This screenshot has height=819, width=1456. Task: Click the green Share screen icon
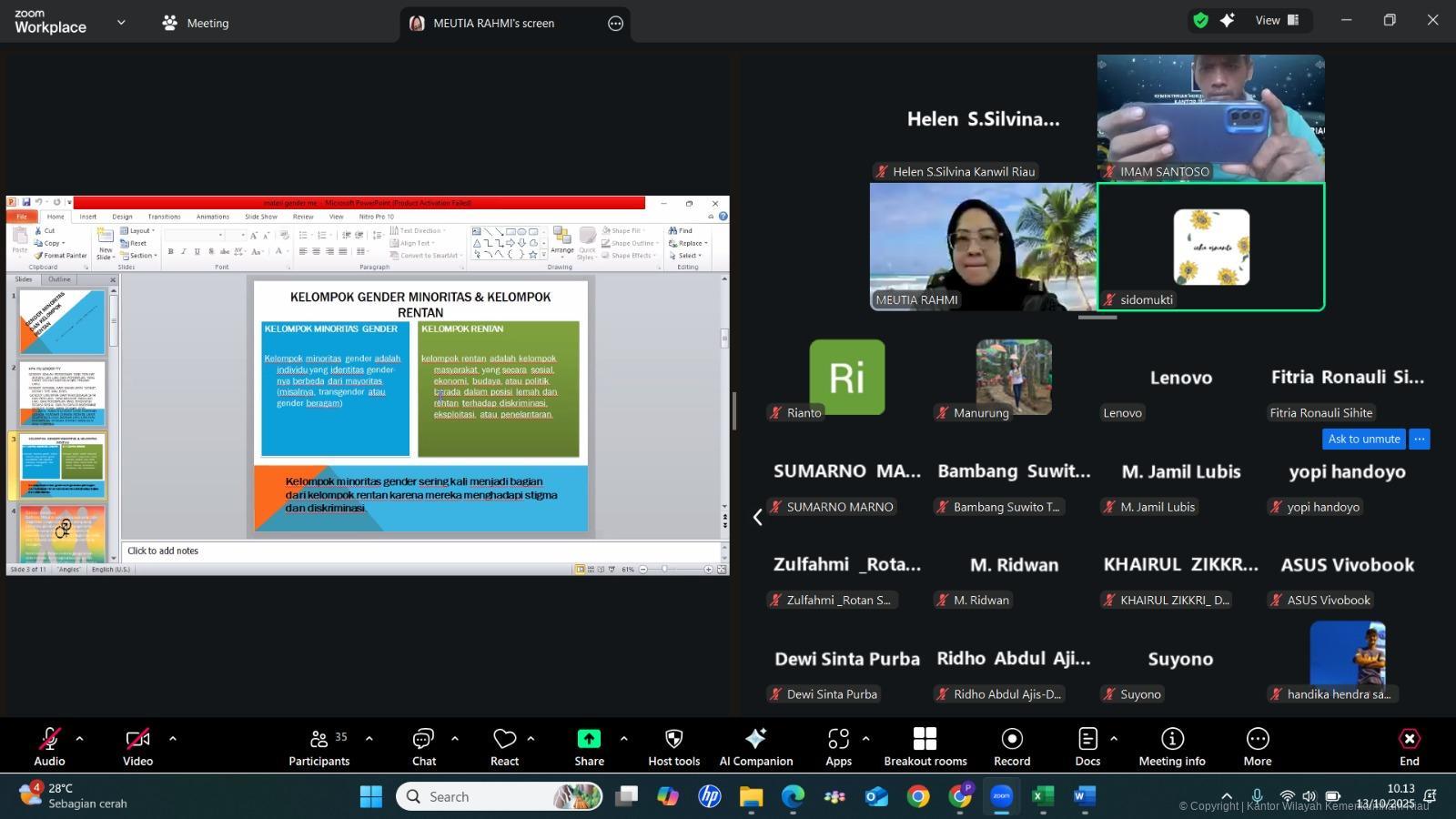coord(589,739)
